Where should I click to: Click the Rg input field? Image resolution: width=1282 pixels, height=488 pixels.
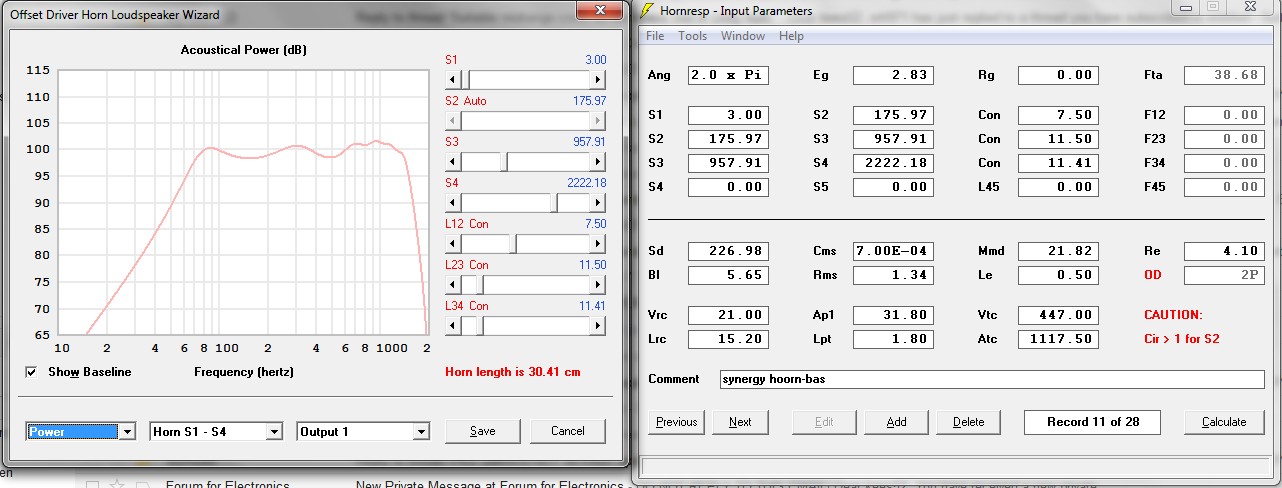pos(1058,75)
